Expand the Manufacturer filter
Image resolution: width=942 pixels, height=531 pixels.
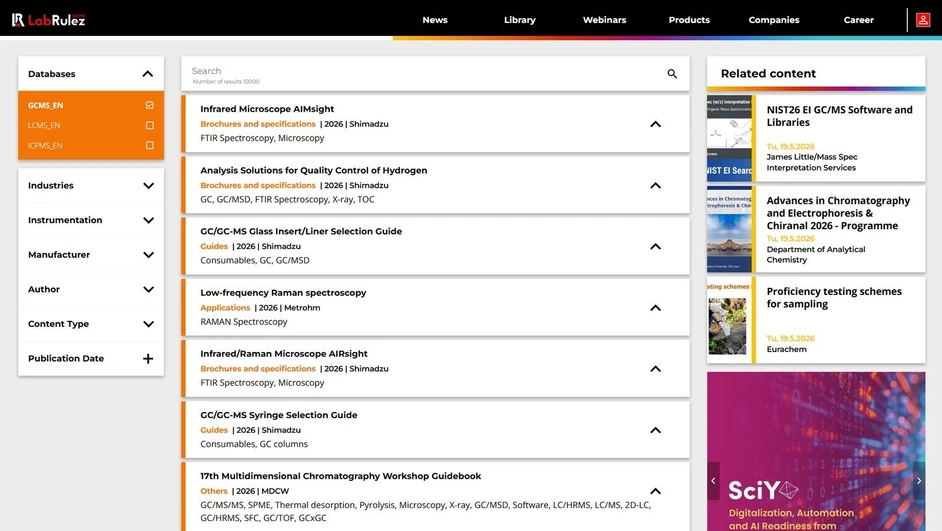[x=148, y=255]
